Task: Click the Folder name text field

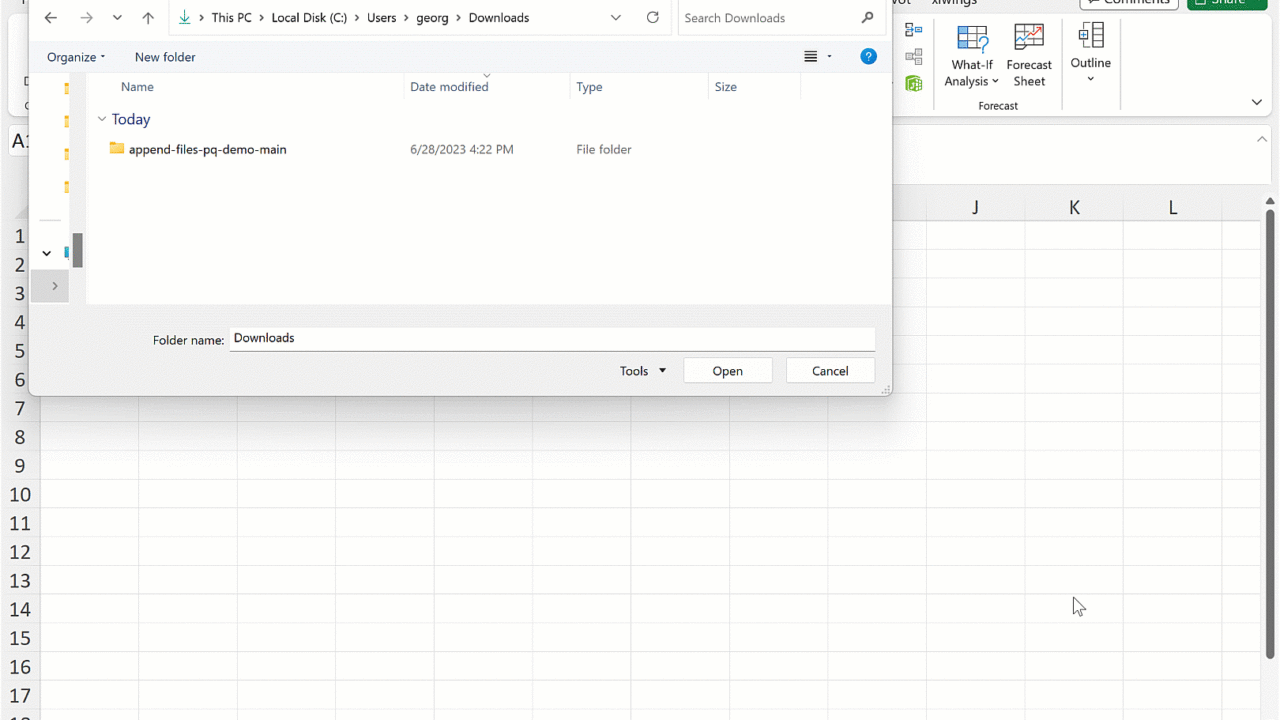Action: [552, 339]
